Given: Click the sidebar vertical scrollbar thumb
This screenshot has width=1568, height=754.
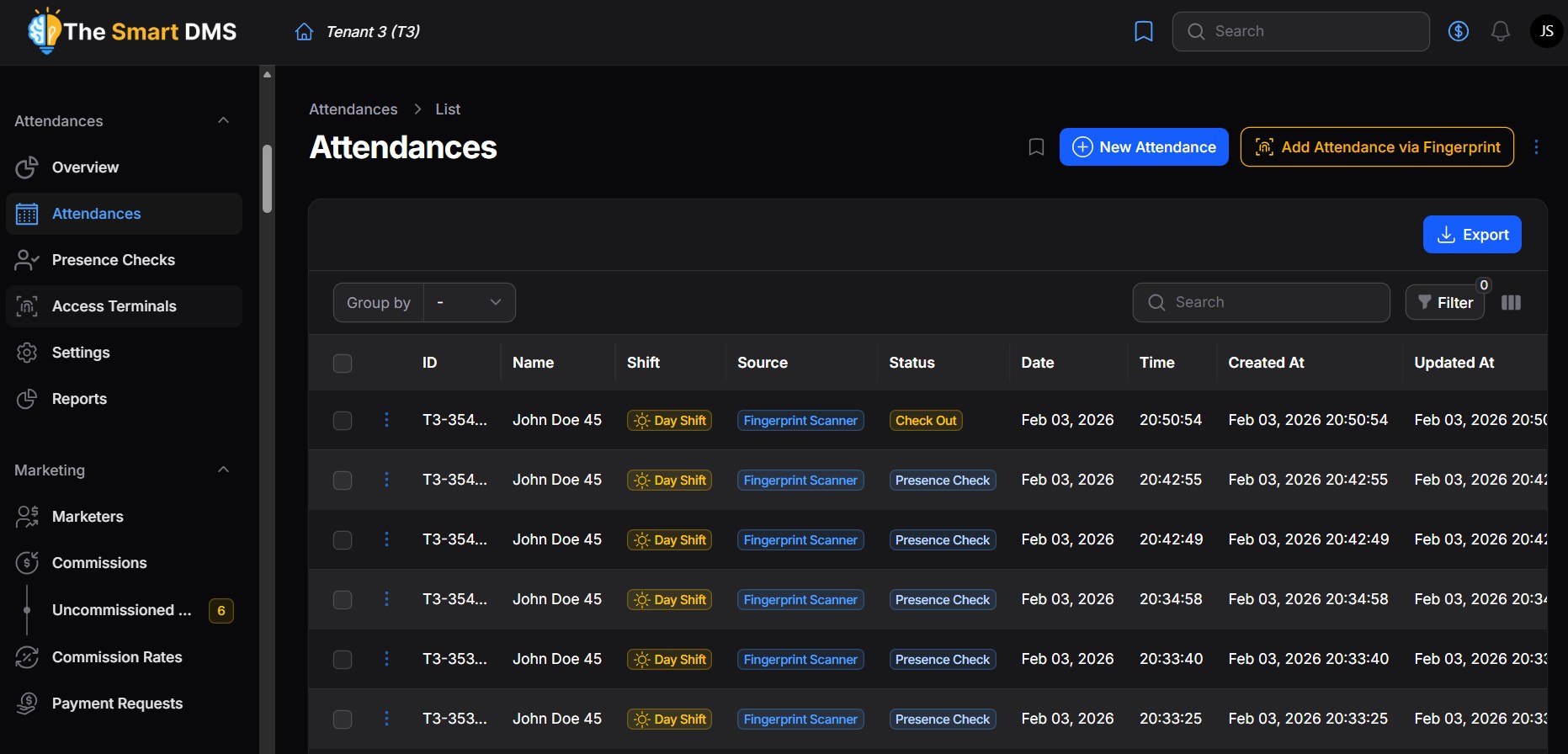Looking at the screenshot, I should 267,178.
